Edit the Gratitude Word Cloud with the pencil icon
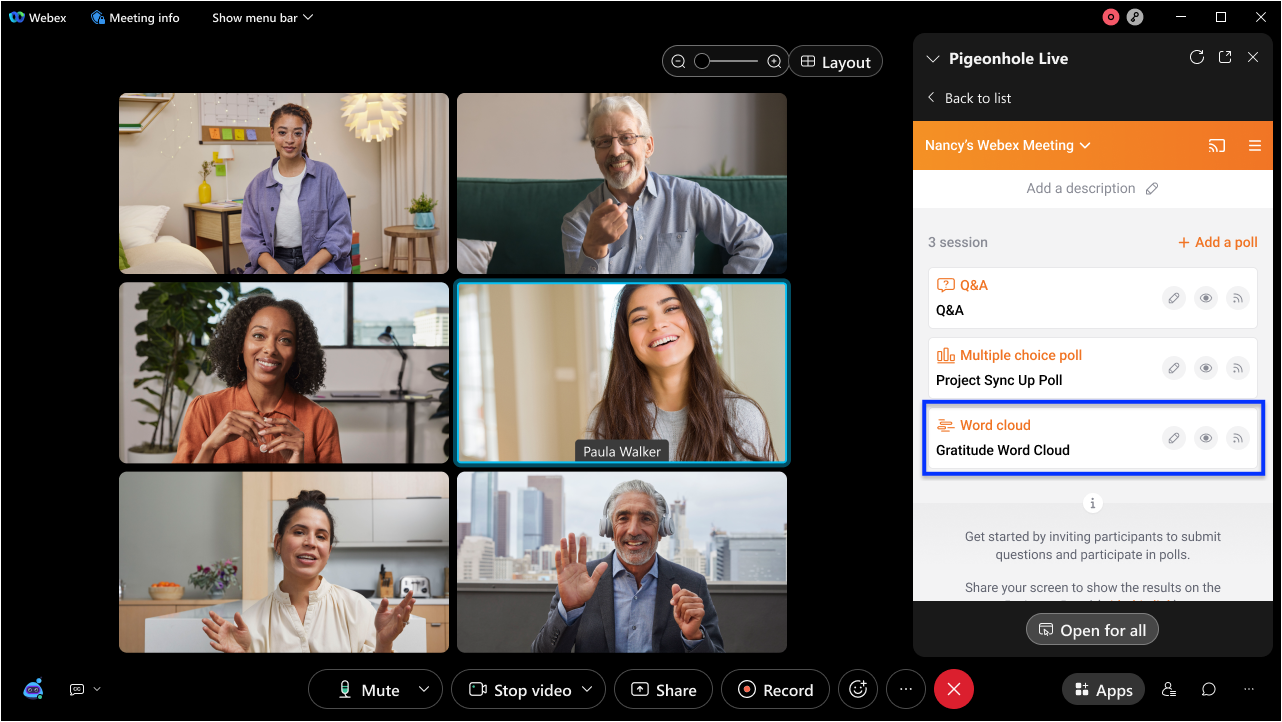The image size is (1282, 722). (1175, 438)
